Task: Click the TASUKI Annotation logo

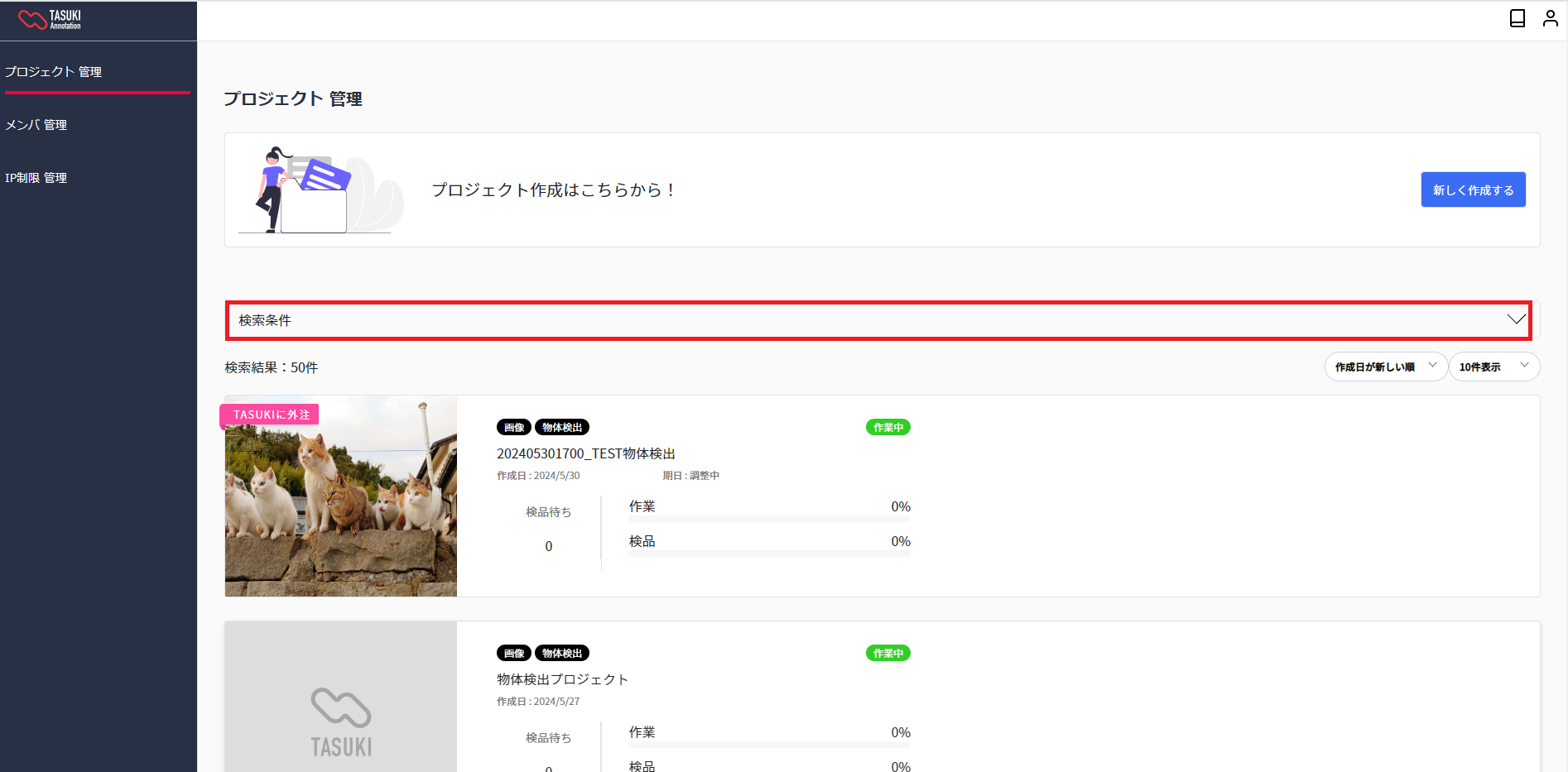Action: point(50,20)
